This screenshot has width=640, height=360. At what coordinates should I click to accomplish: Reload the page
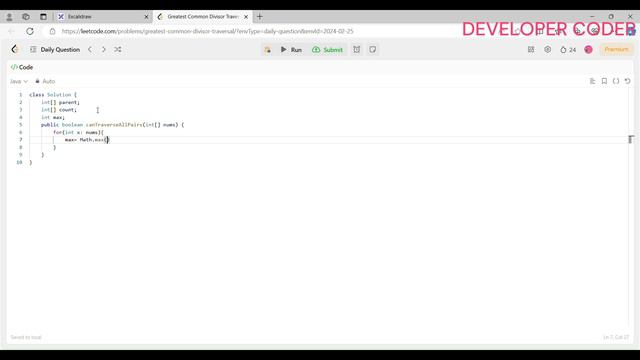(x=30, y=31)
